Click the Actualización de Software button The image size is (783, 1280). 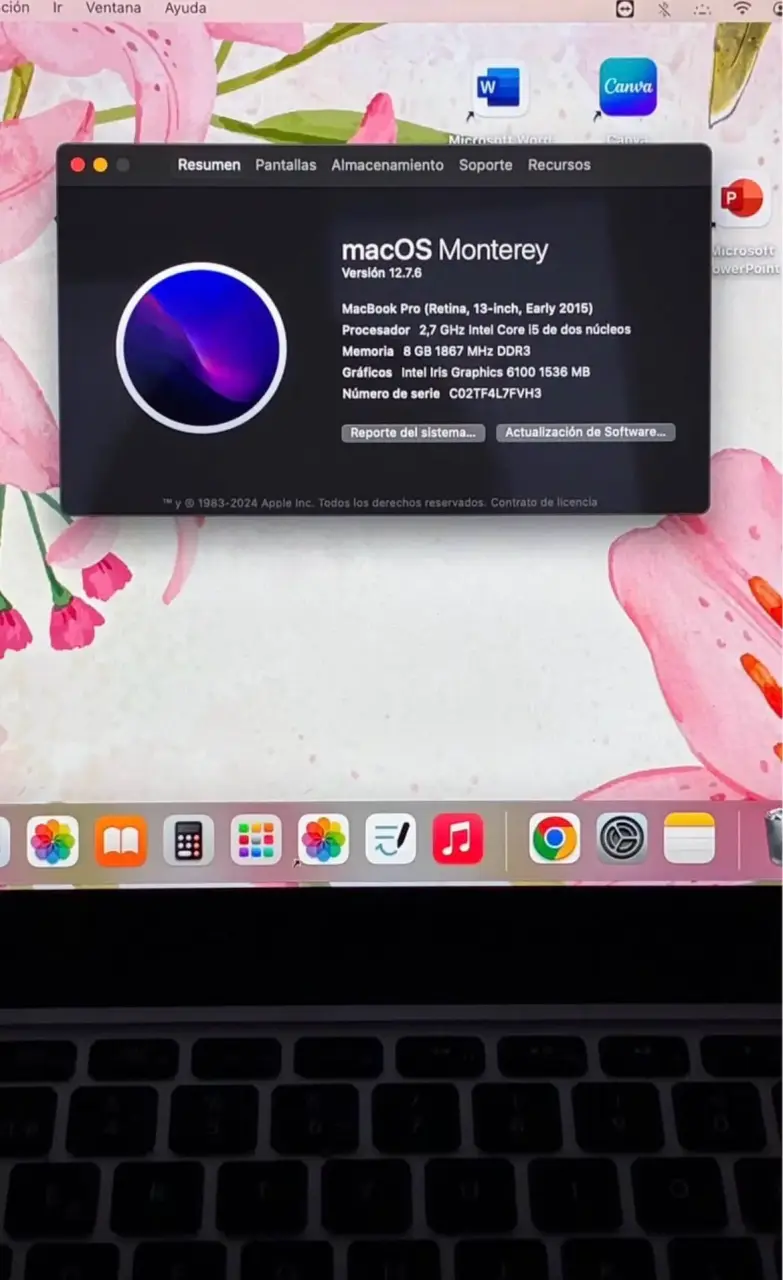click(586, 433)
